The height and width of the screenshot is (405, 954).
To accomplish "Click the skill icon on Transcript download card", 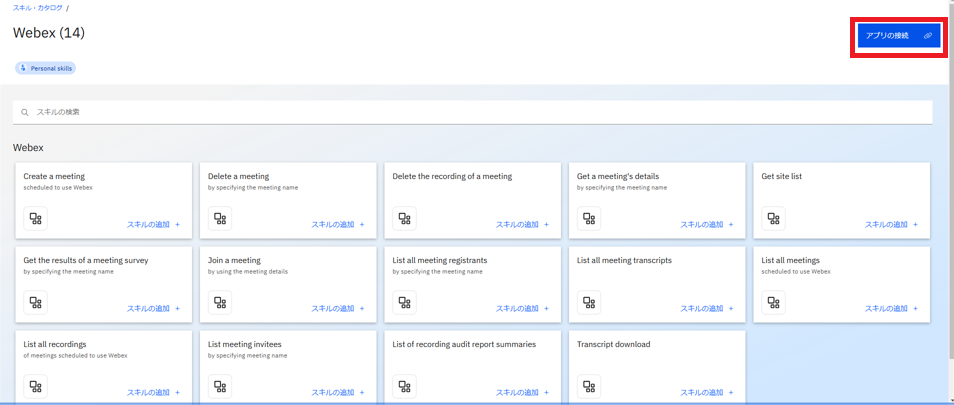I will pos(589,386).
